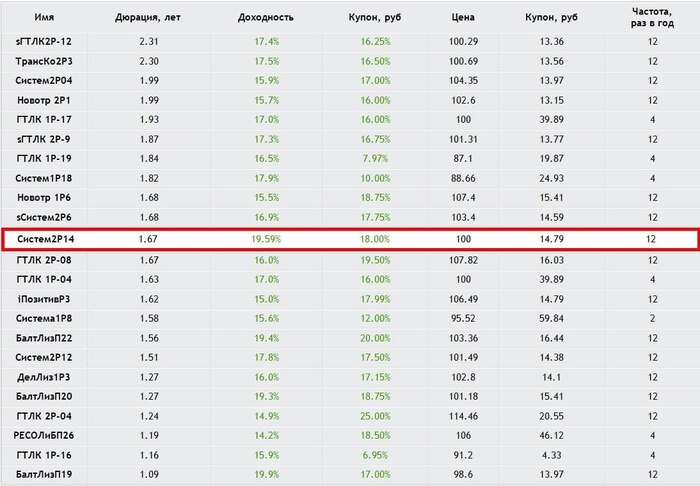The width and height of the screenshot is (700, 486).
Task: Select the iПозитивР3 bond name
Action: pyautogui.click(x=44, y=299)
